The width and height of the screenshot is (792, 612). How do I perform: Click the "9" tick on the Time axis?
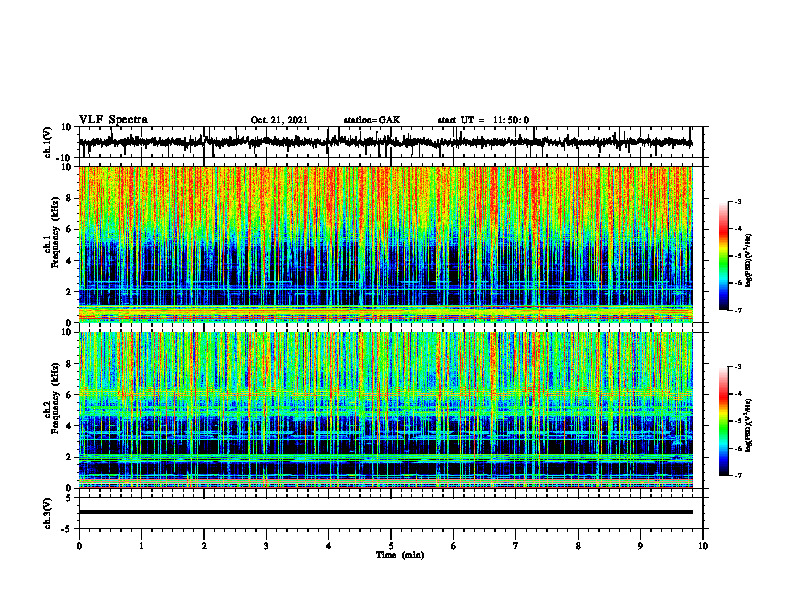(640, 546)
